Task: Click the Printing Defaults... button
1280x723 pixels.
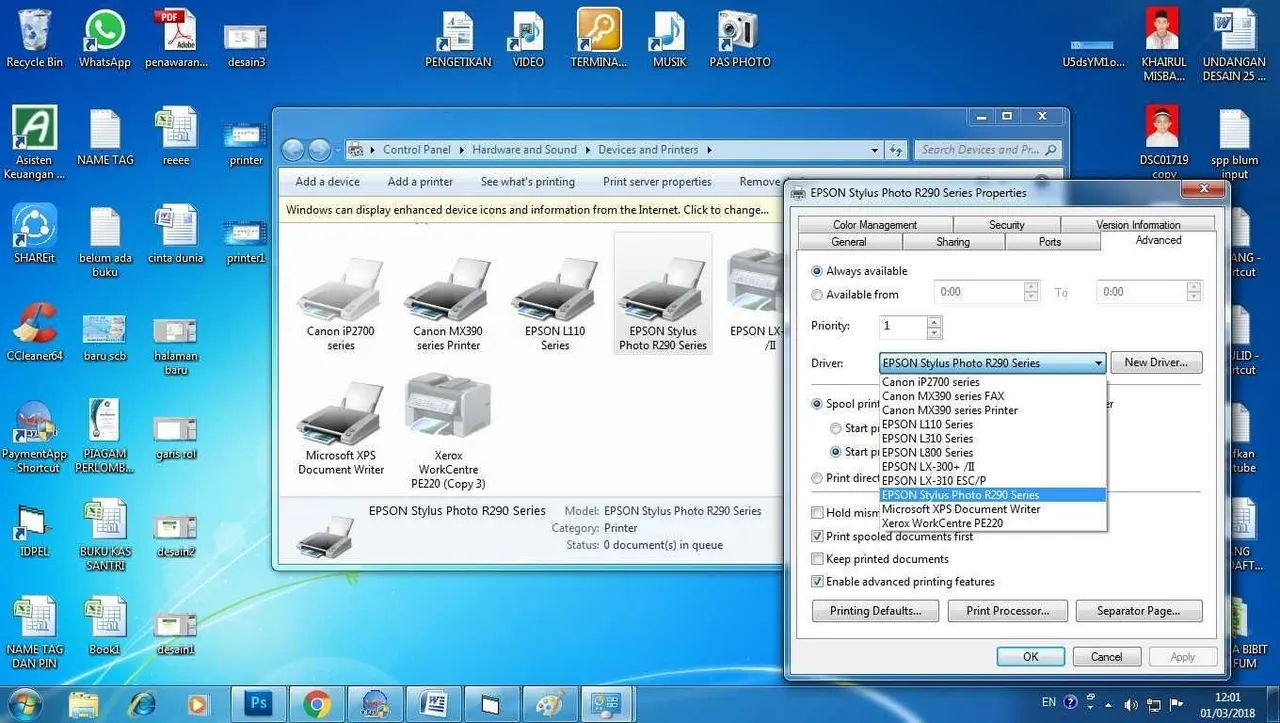Action: (875, 611)
